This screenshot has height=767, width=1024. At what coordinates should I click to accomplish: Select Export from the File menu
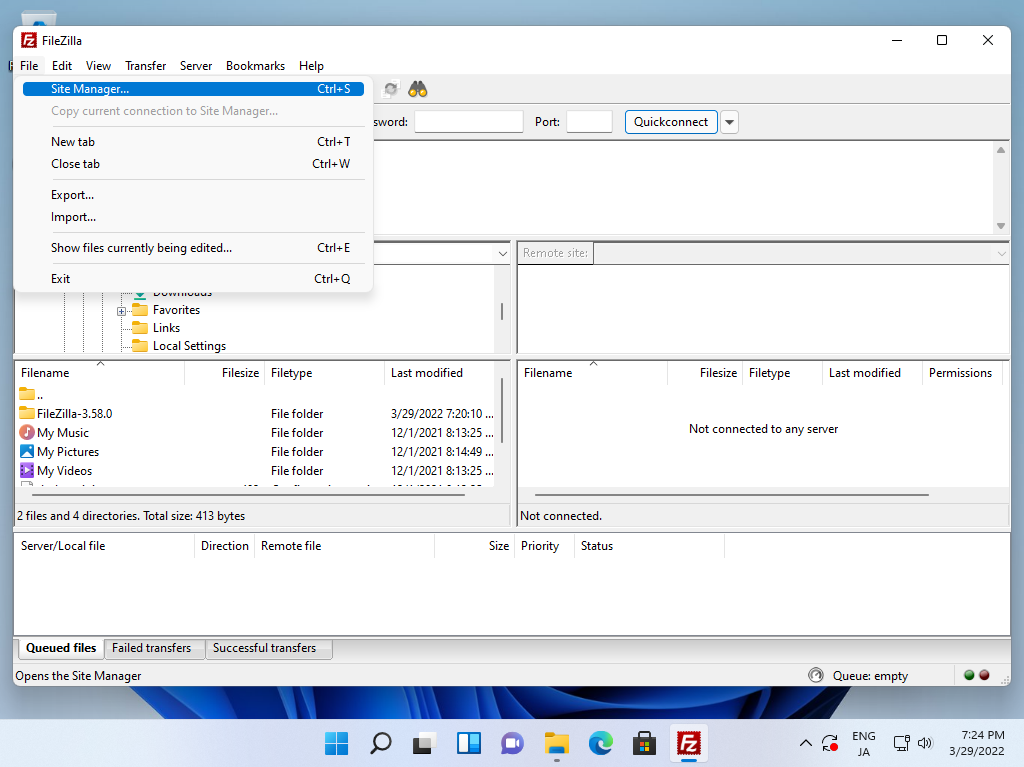(72, 195)
